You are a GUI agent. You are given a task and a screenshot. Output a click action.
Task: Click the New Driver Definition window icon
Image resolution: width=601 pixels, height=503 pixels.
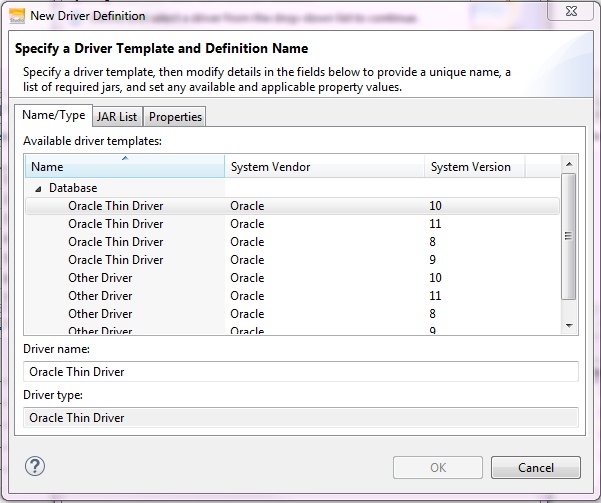pos(17,16)
